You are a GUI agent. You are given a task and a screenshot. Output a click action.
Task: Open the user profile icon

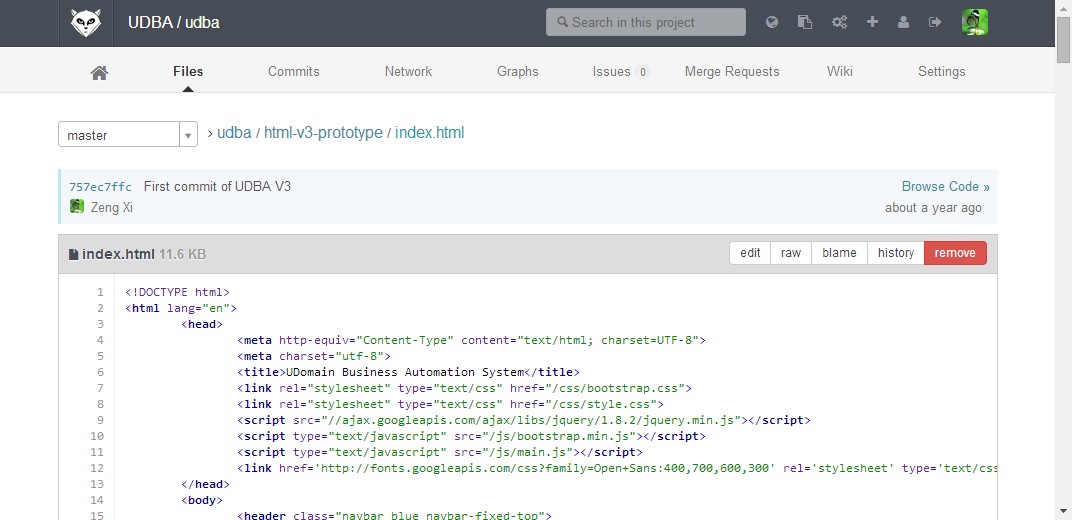[903, 22]
